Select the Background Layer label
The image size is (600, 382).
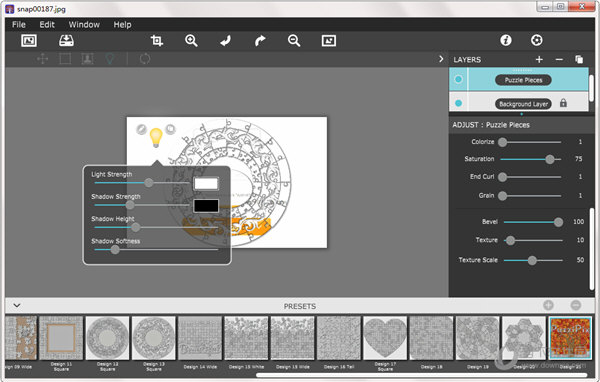click(523, 104)
